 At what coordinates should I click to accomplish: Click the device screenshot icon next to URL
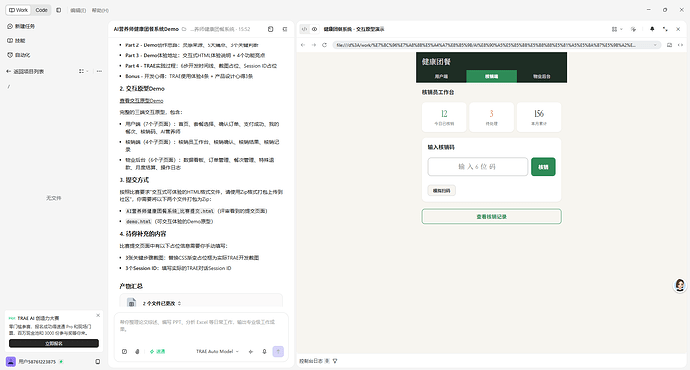click(x=669, y=45)
